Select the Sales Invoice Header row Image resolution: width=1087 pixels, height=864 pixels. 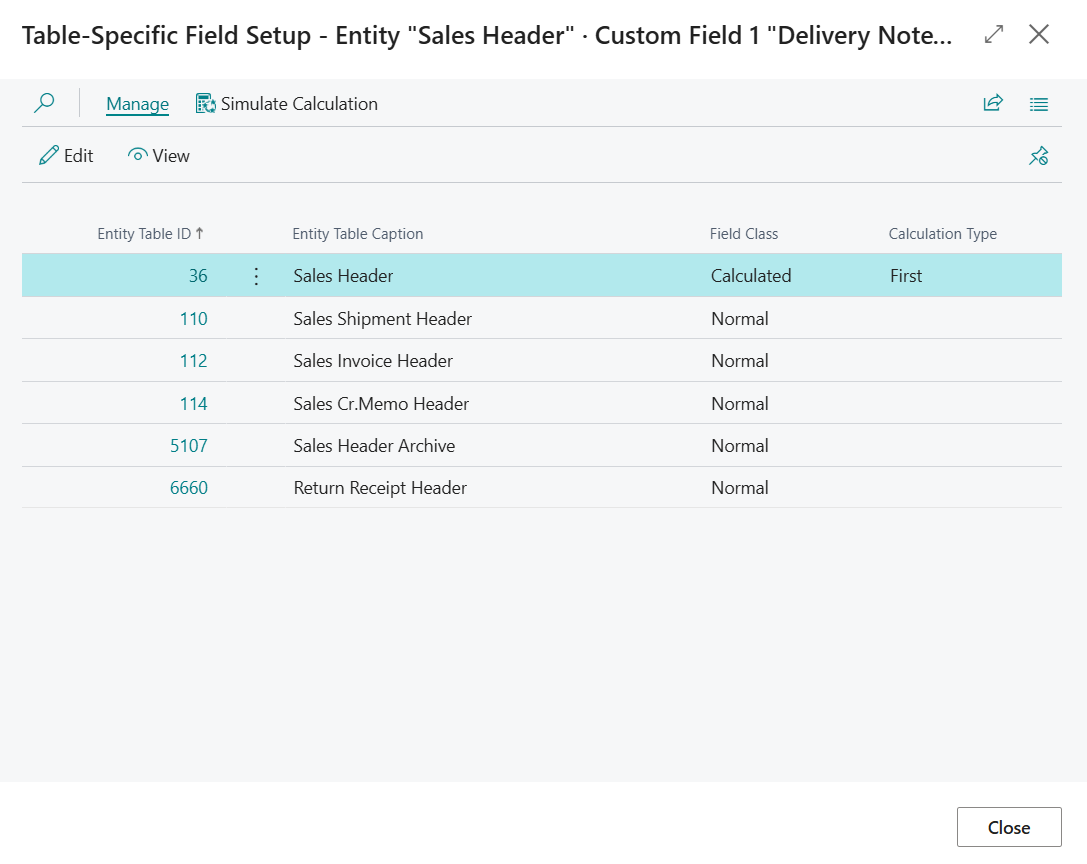373,361
